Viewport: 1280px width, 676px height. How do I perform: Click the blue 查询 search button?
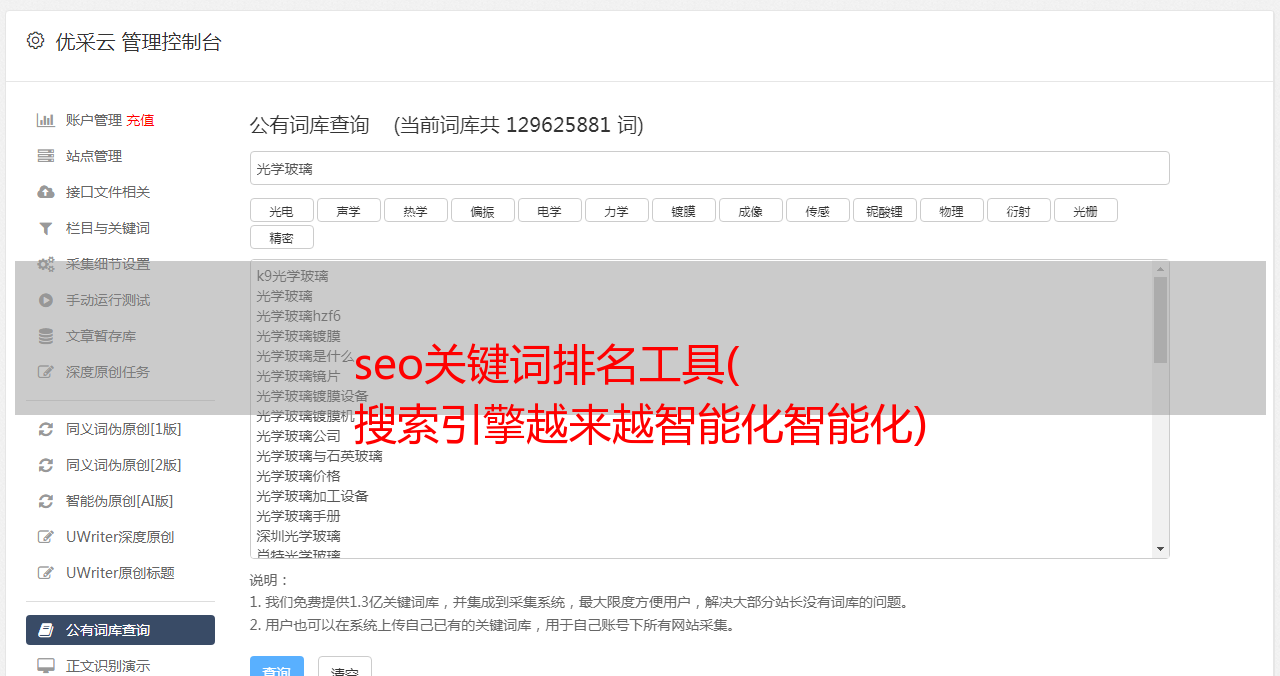click(x=276, y=667)
